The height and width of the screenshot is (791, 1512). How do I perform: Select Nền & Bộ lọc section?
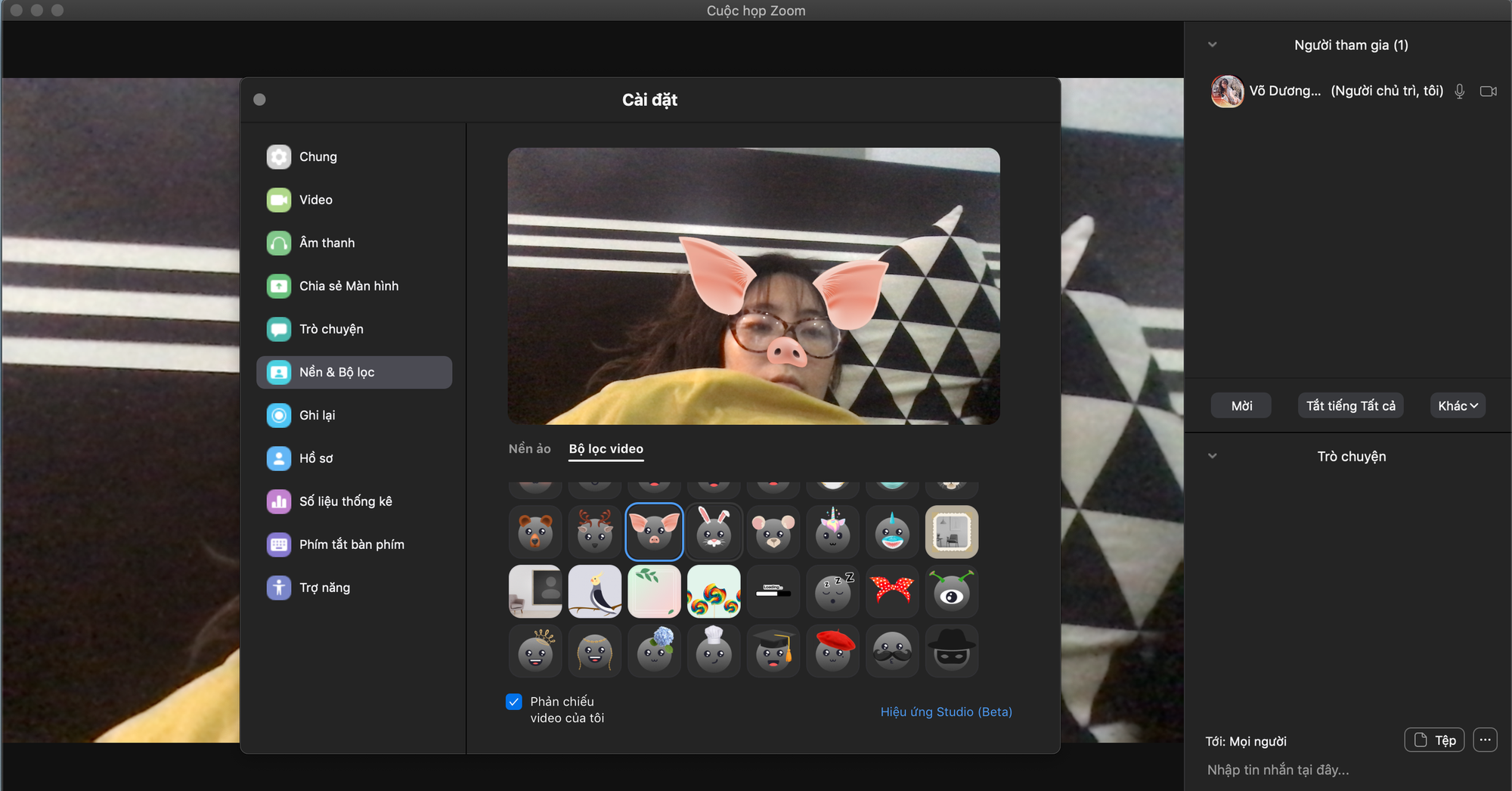pos(354,372)
